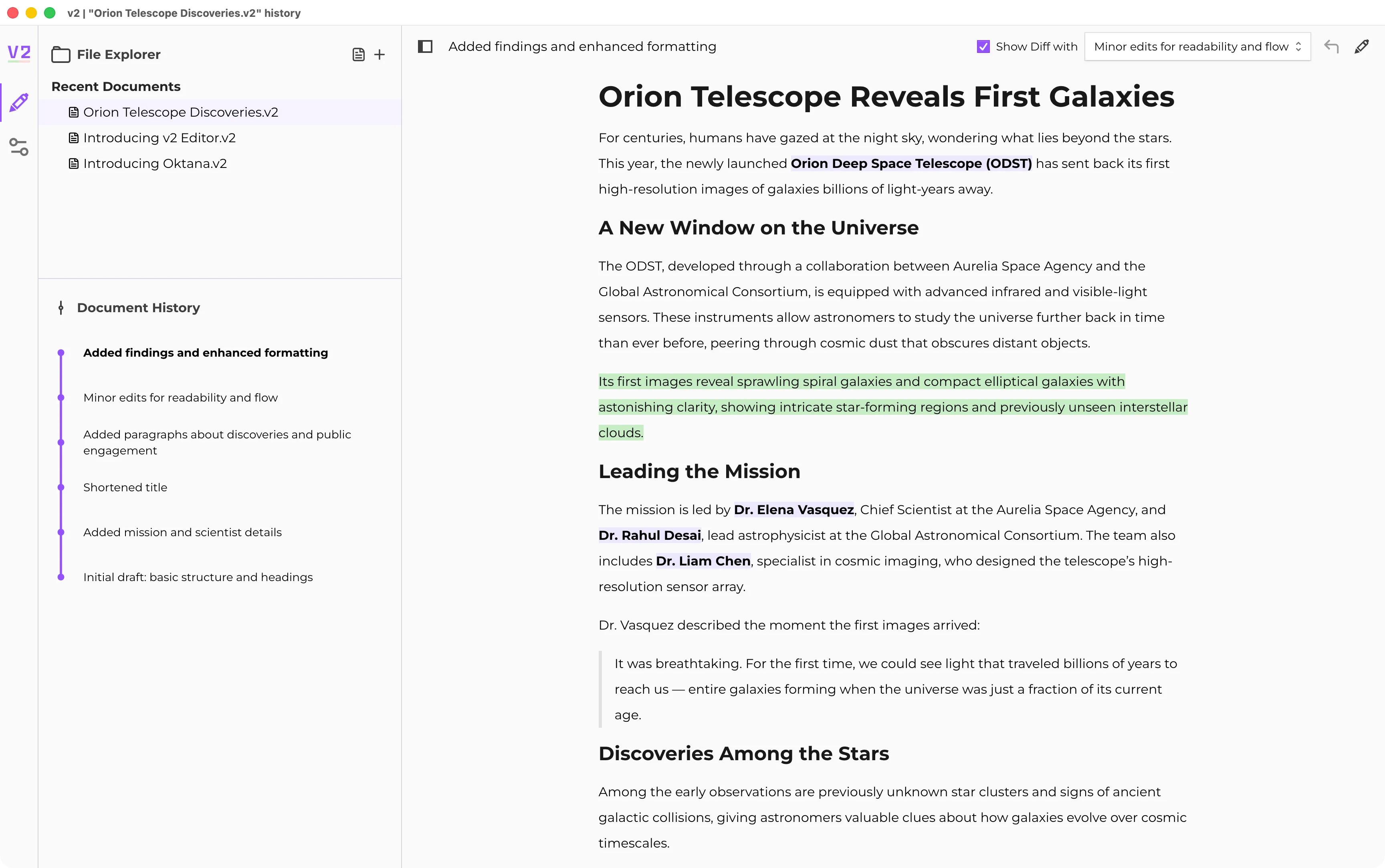The image size is (1385, 868).
Task: Click the green highlighted added paragraph
Action: [861, 406]
